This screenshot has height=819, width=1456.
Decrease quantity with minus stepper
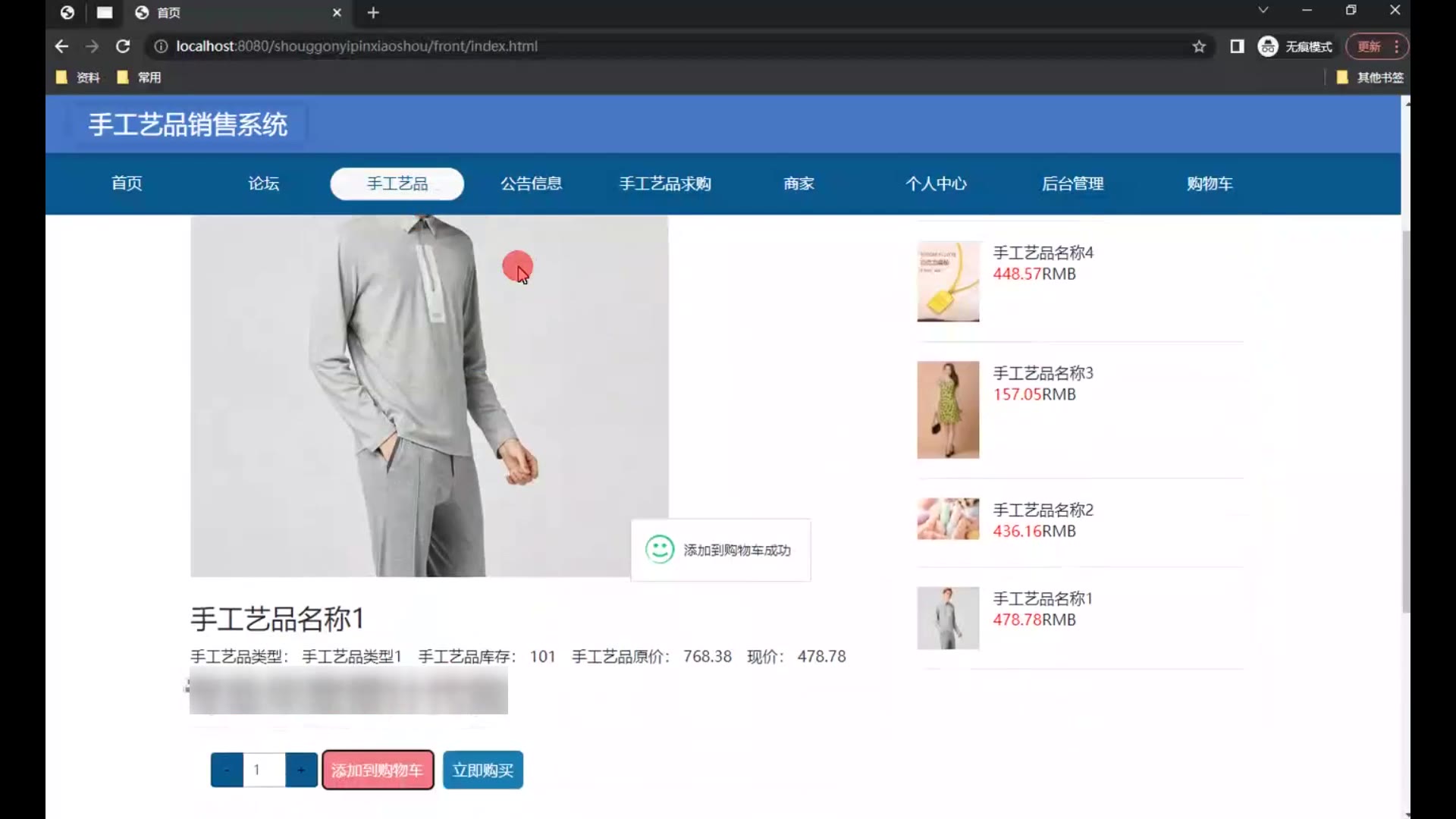pyautogui.click(x=227, y=770)
